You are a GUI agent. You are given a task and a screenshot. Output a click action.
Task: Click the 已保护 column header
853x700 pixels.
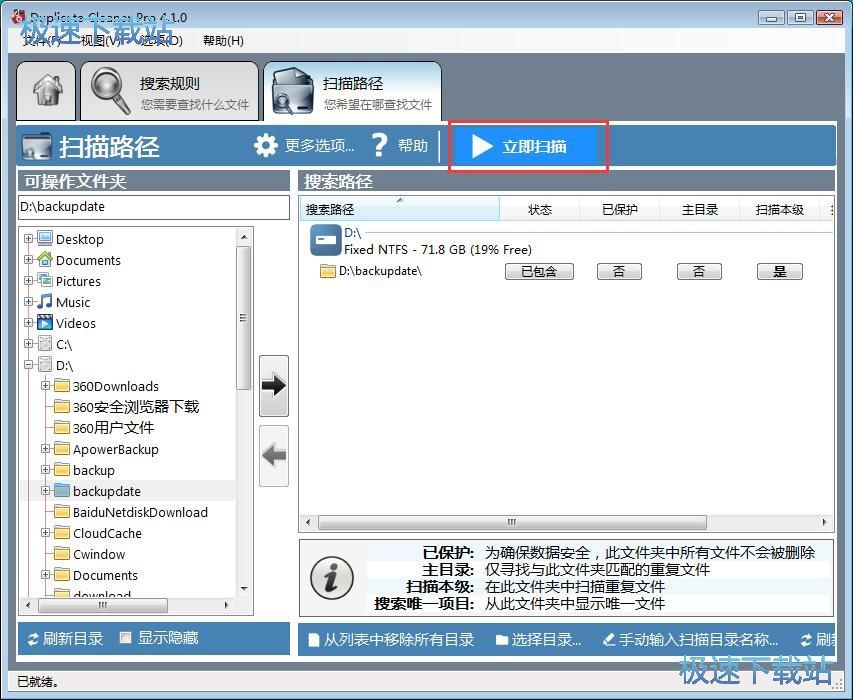point(620,209)
